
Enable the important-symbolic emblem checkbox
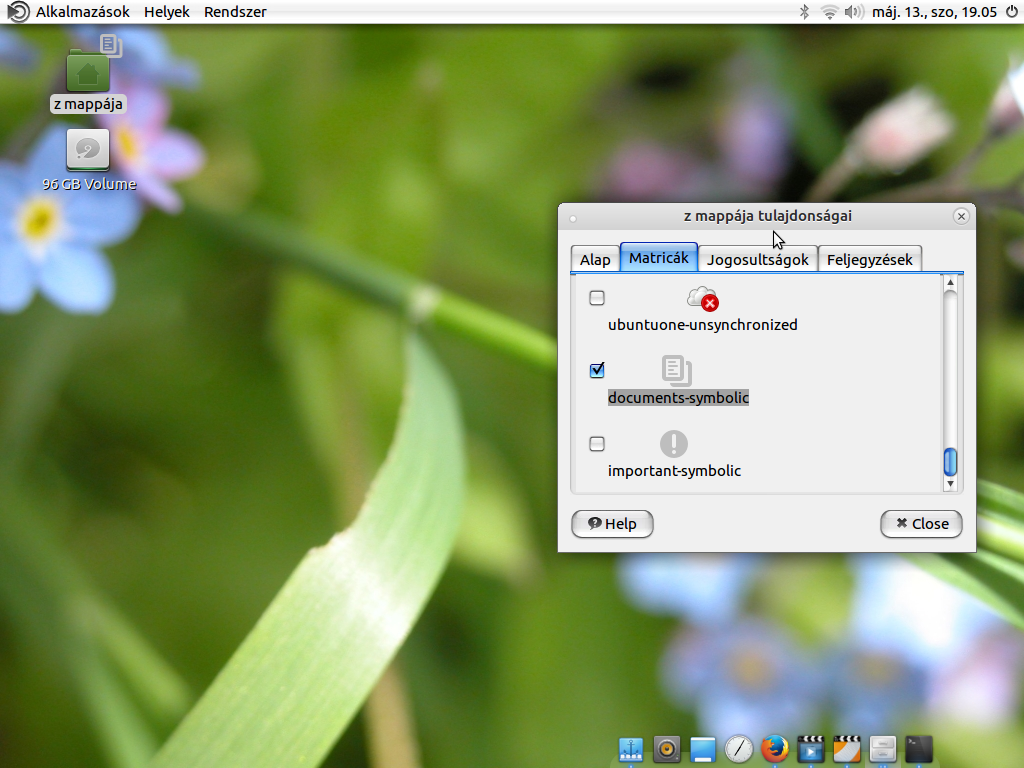point(597,444)
